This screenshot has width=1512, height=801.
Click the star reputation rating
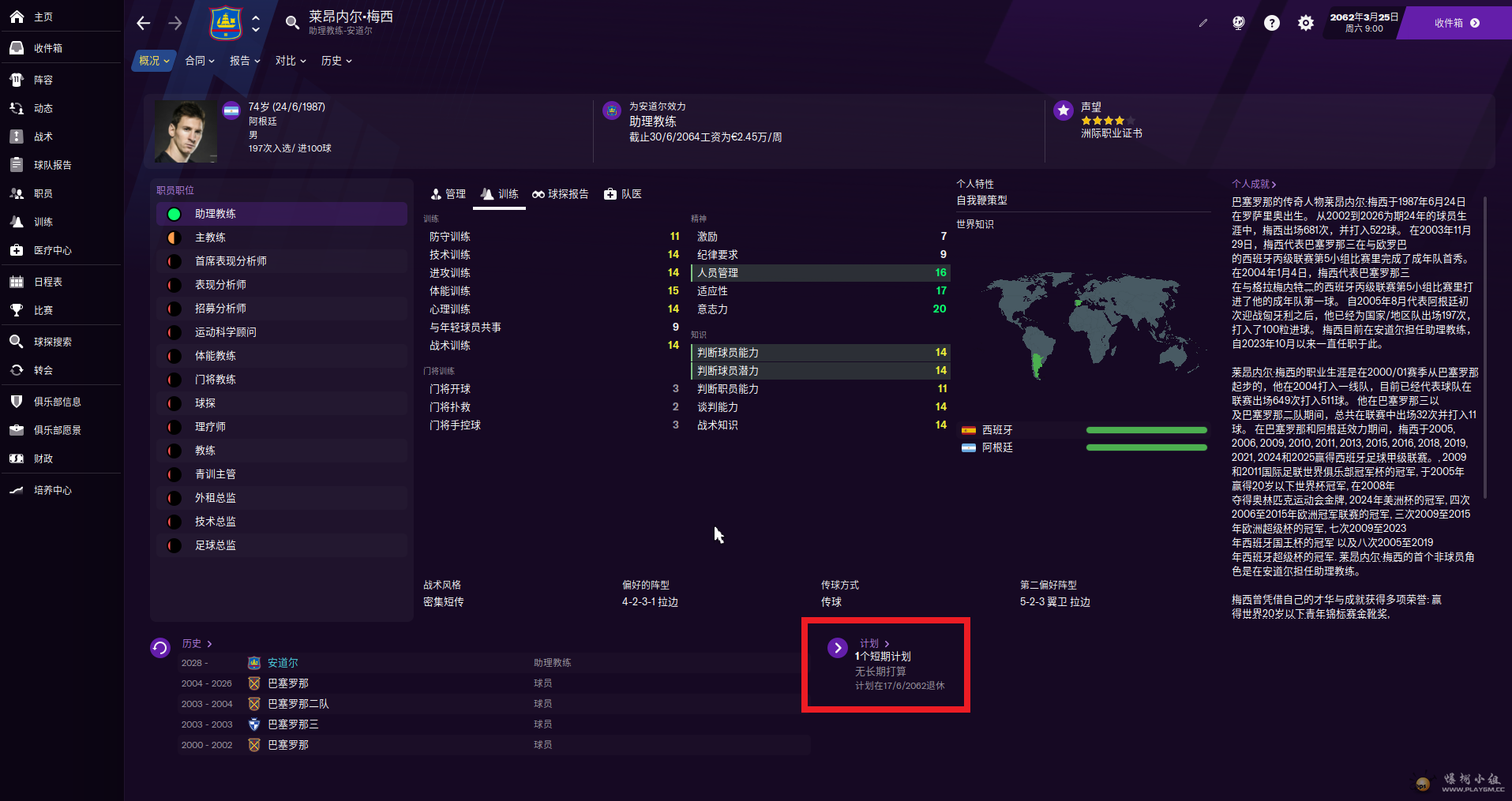point(1108,121)
